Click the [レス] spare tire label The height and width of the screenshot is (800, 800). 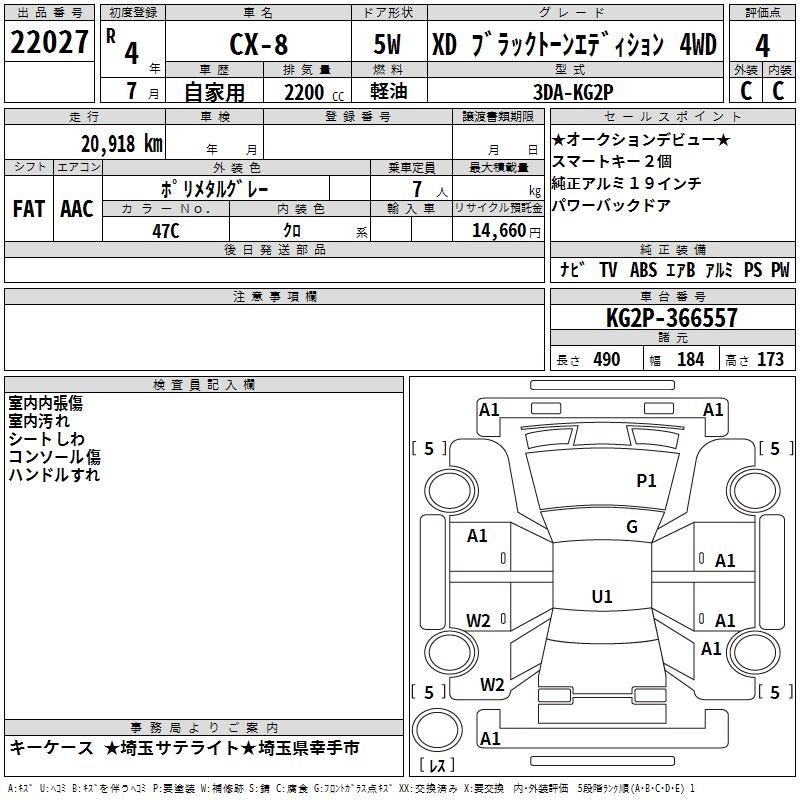pyautogui.click(x=437, y=765)
